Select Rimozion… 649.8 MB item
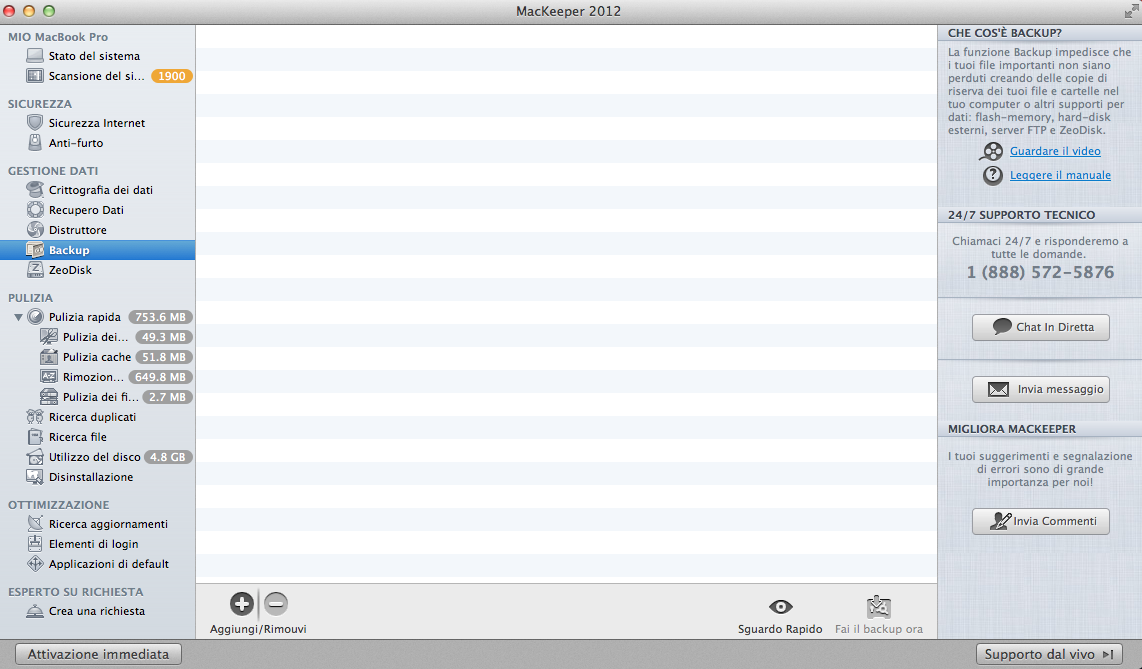 point(98,377)
